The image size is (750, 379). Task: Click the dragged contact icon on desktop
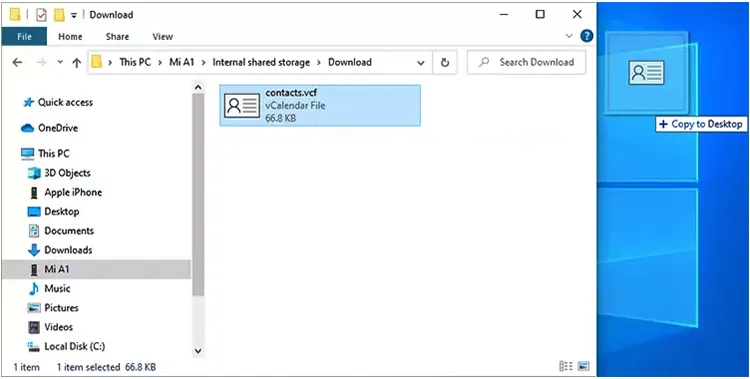[x=647, y=73]
